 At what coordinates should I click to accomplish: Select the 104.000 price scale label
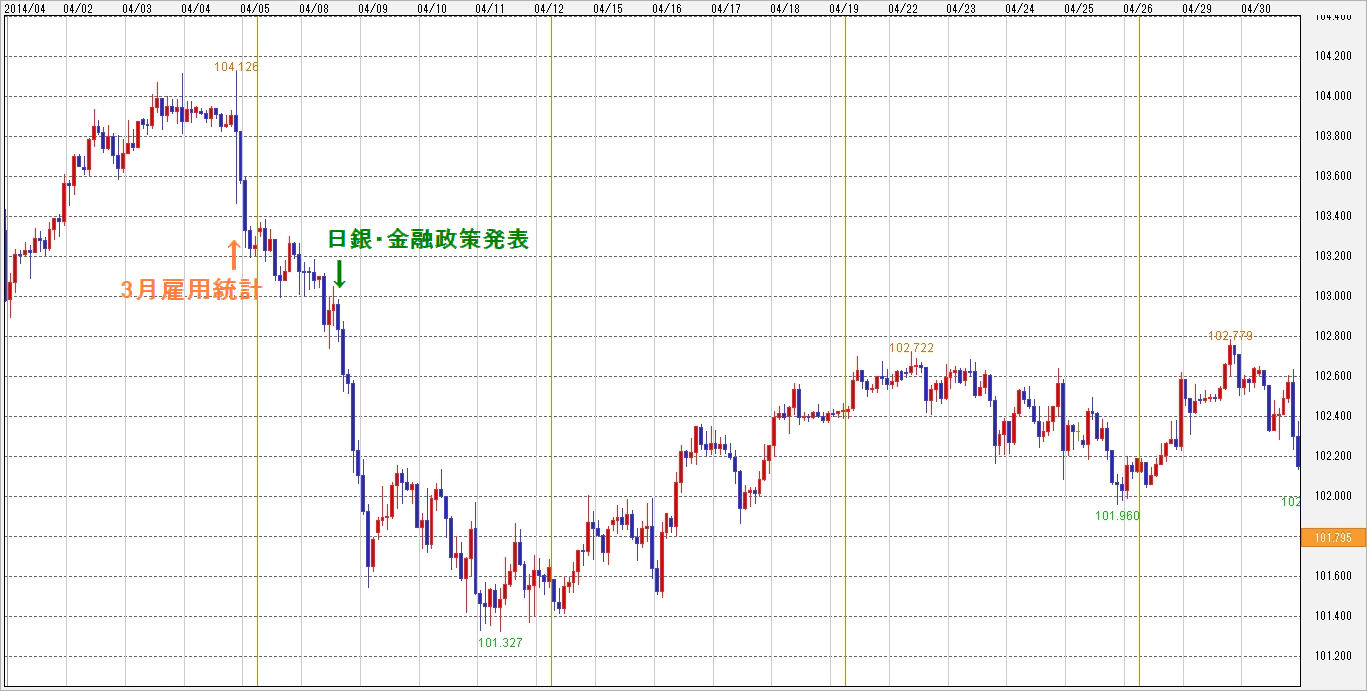click(x=1333, y=96)
